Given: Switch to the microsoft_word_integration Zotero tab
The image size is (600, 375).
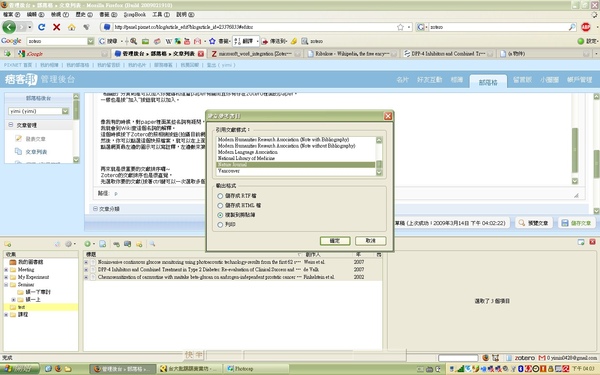Looking at the screenshot, I should (254, 54).
